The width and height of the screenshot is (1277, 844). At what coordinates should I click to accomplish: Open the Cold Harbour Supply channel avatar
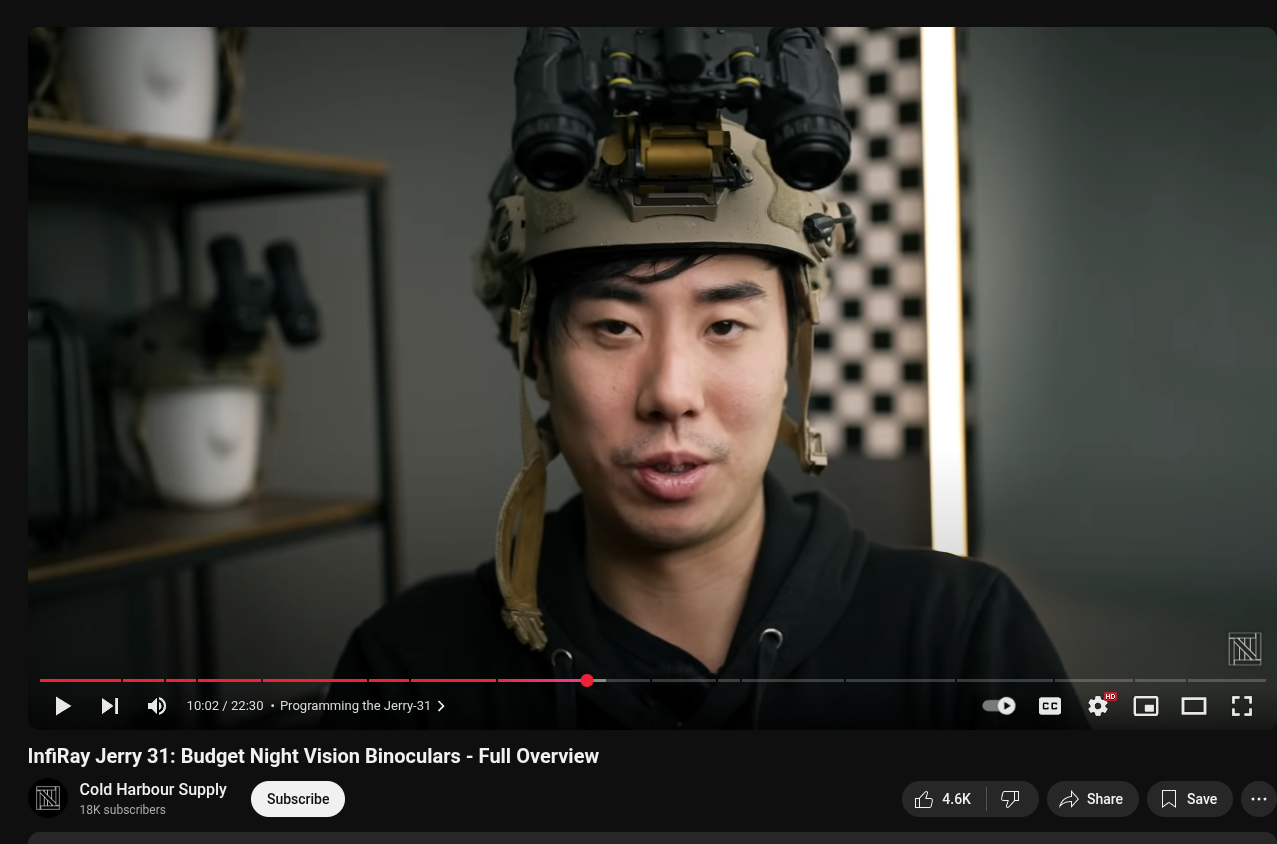[x=48, y=798]
